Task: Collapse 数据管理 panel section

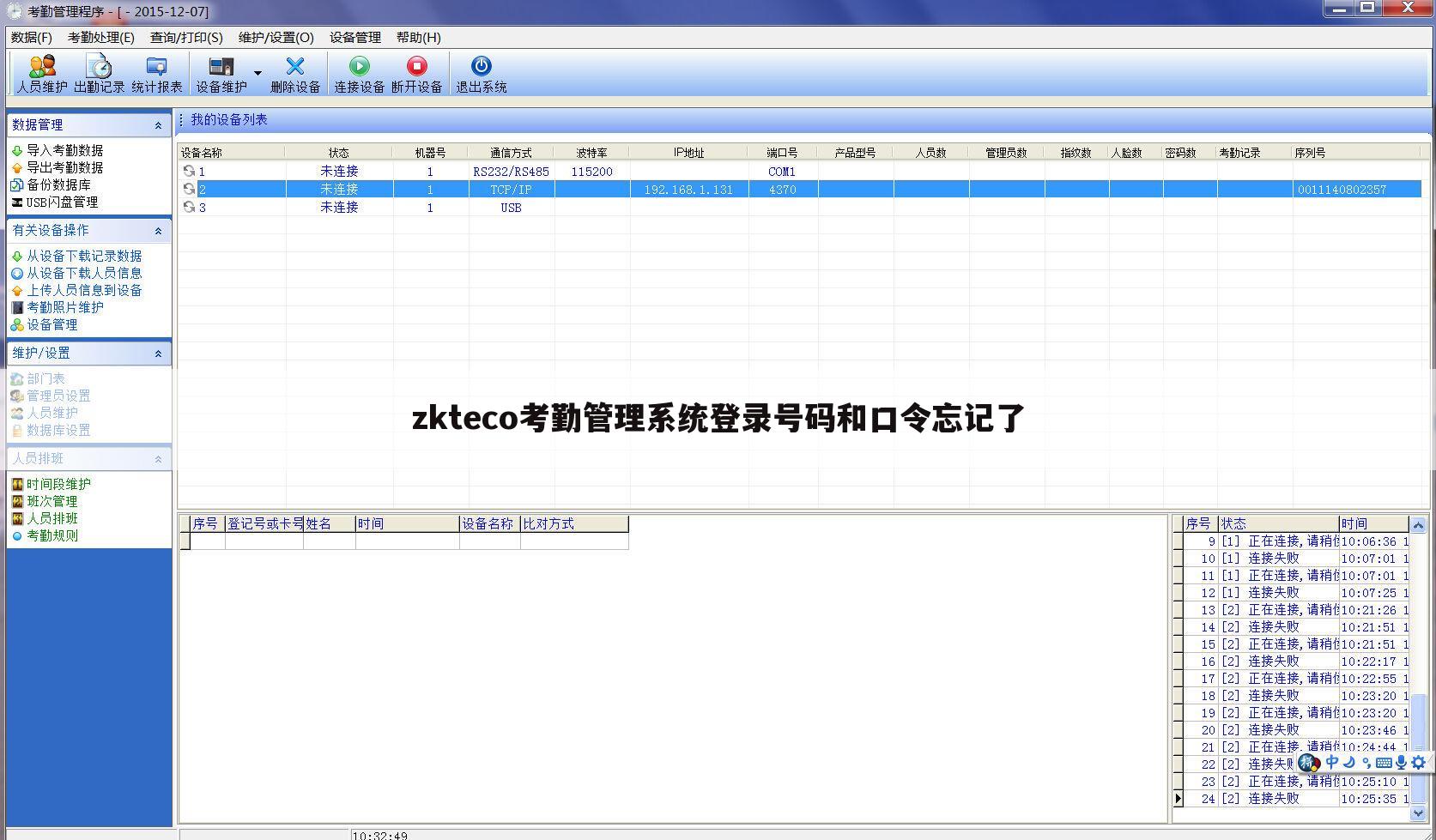Action: [158, 125]
